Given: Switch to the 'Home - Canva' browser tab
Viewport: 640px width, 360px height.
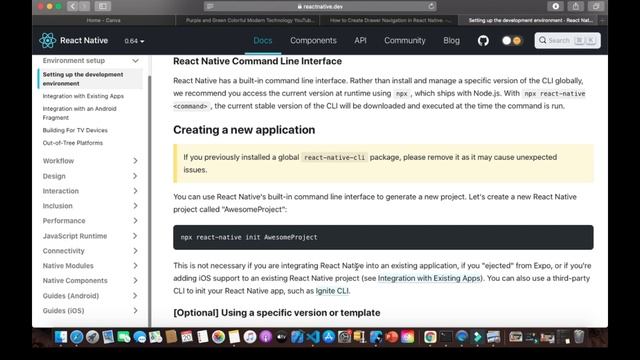Looking at the screenshot, I should 103,20.
